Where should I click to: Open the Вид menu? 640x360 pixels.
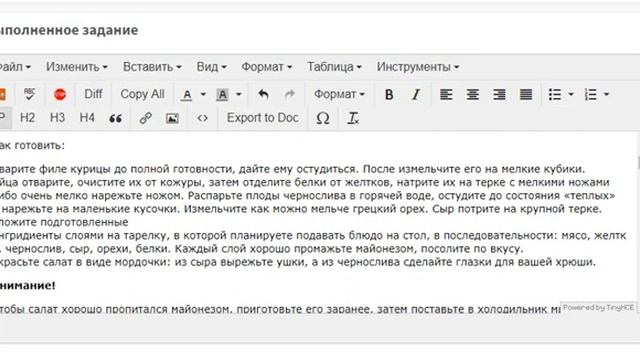click(x=211, y=67)
